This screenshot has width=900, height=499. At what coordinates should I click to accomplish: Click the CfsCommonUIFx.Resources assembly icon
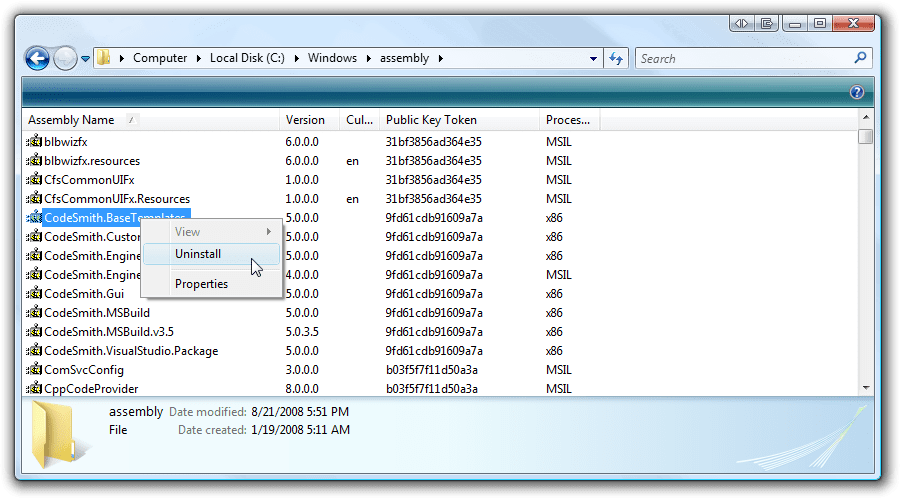(x=34, y=198)
